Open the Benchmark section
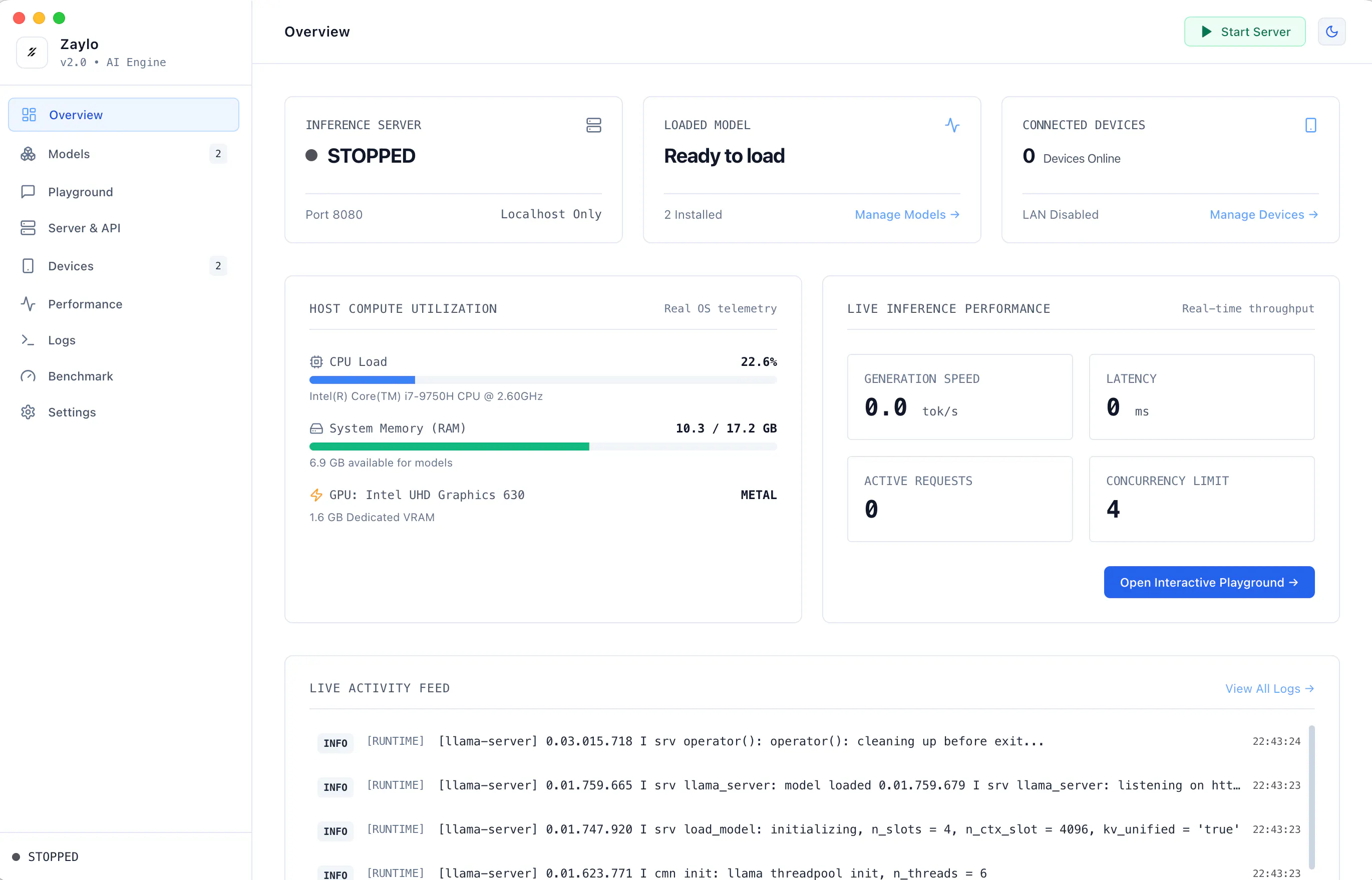The image size is (1372, 880). 123,376
